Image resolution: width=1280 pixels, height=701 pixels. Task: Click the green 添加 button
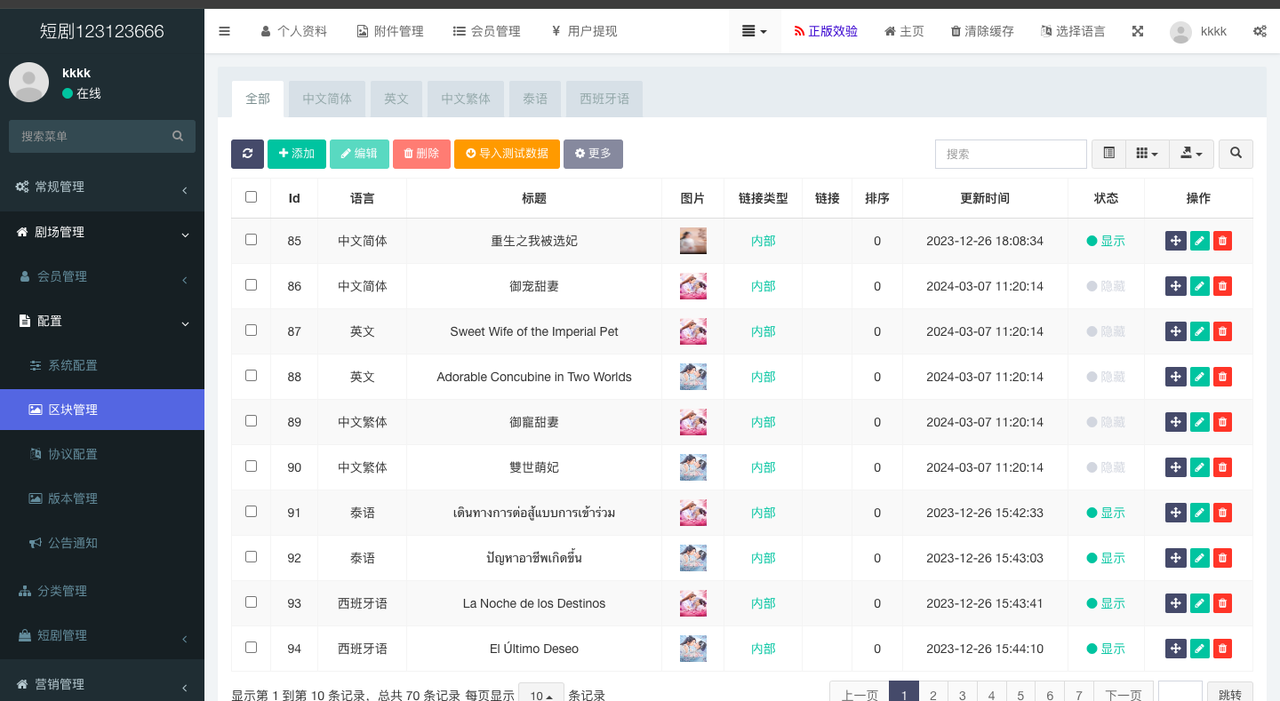[x=297, y=154]
